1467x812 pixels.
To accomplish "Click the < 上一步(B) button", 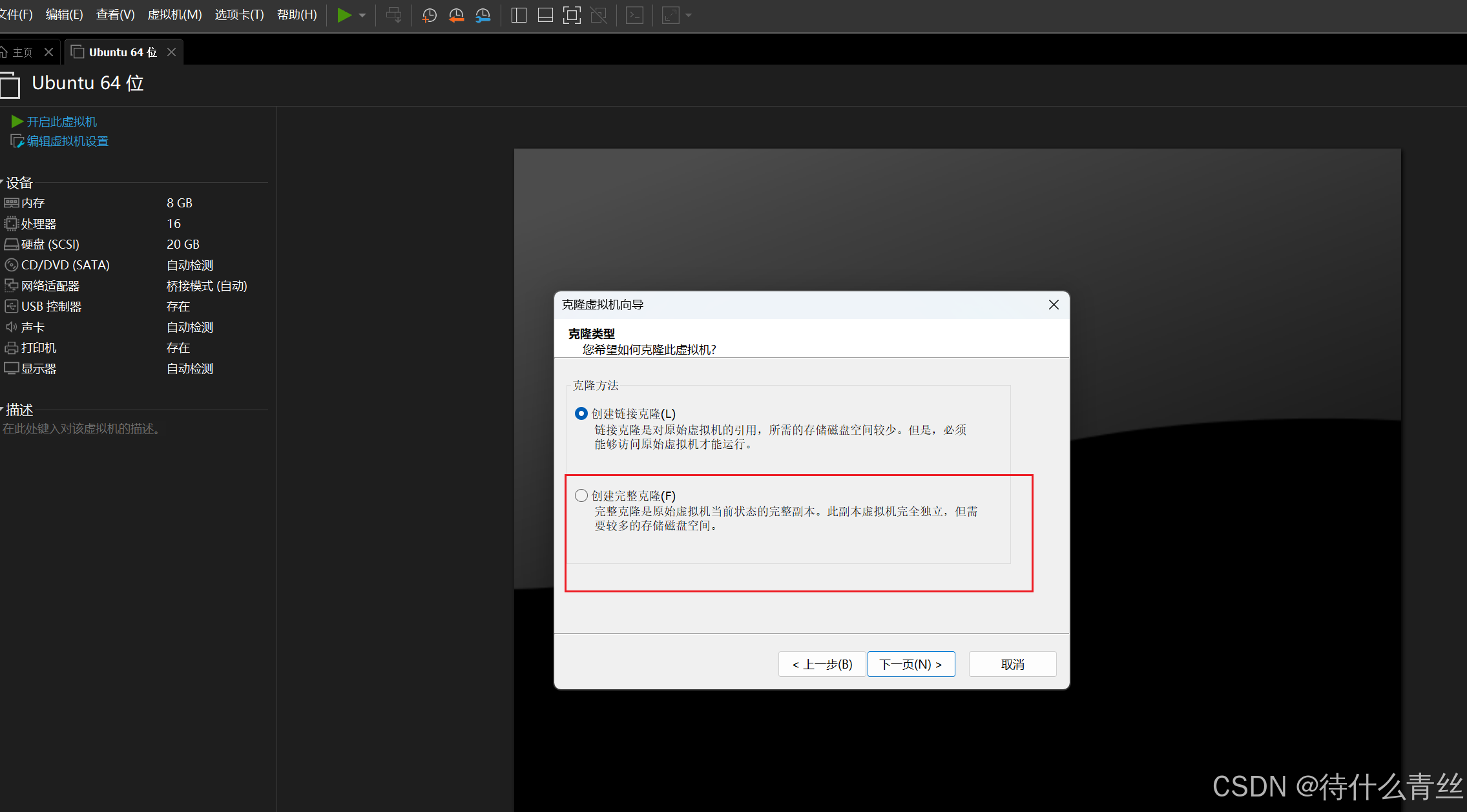I will (822, 664).
